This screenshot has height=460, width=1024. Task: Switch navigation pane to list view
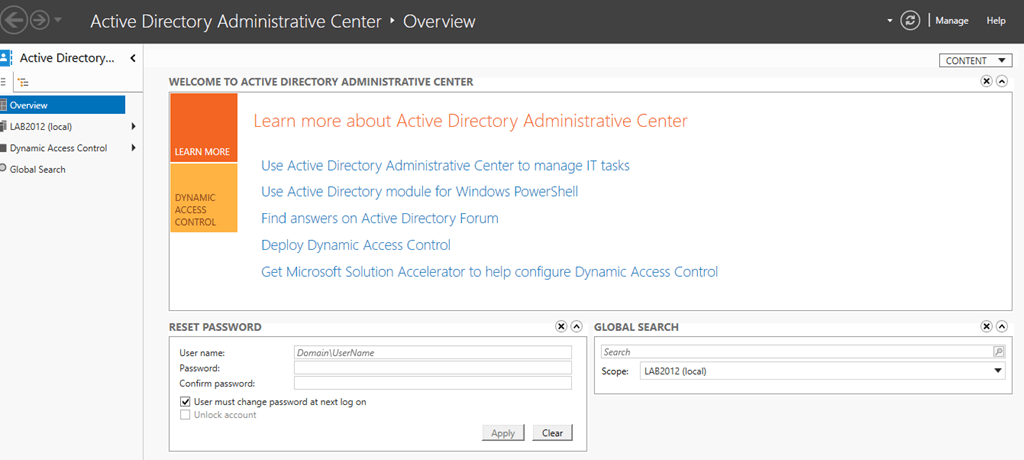5,83
